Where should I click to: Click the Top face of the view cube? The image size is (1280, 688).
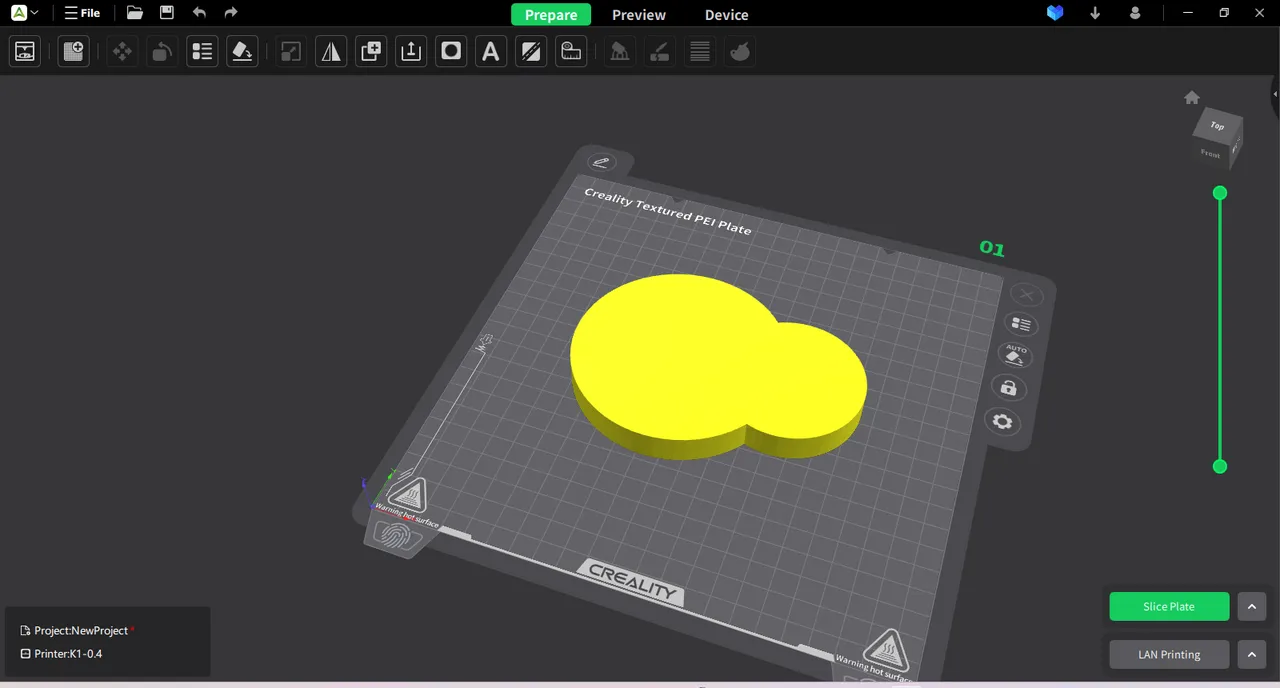1217,126
